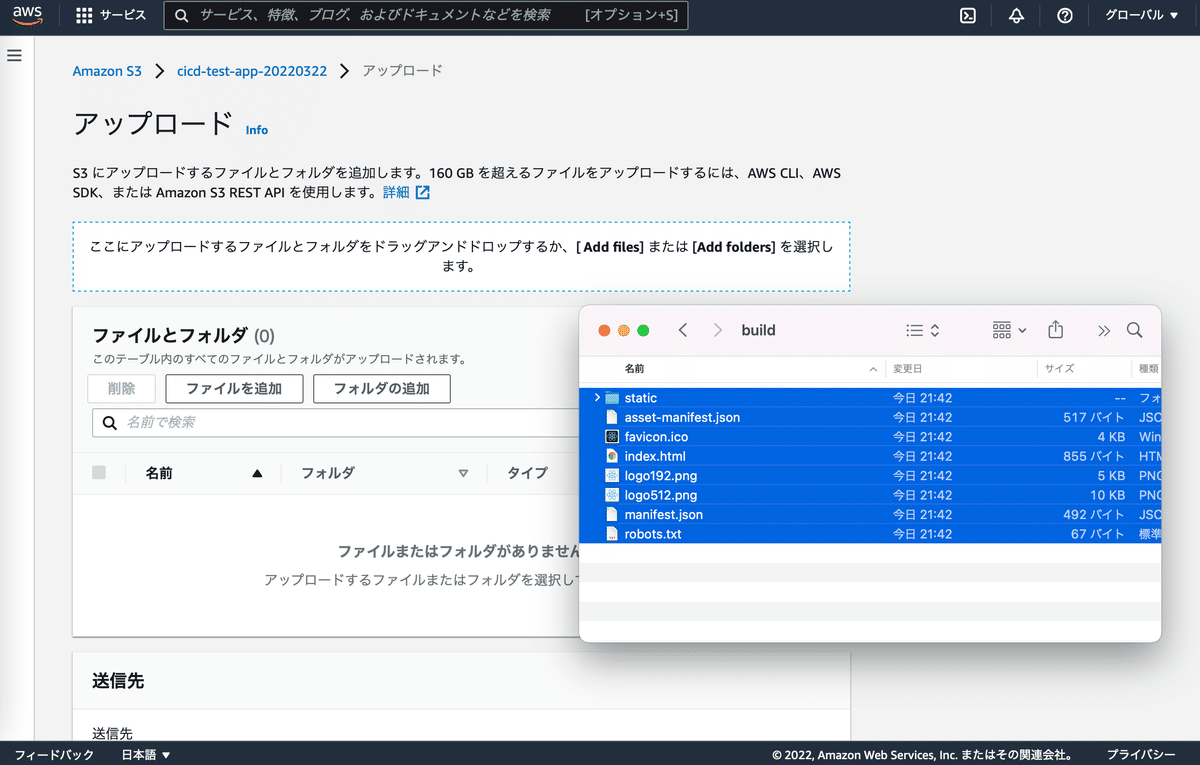Viewport: 1200px width, 765px height.
Task: Click the AWS logo home icon
Action: click(27, 15)
